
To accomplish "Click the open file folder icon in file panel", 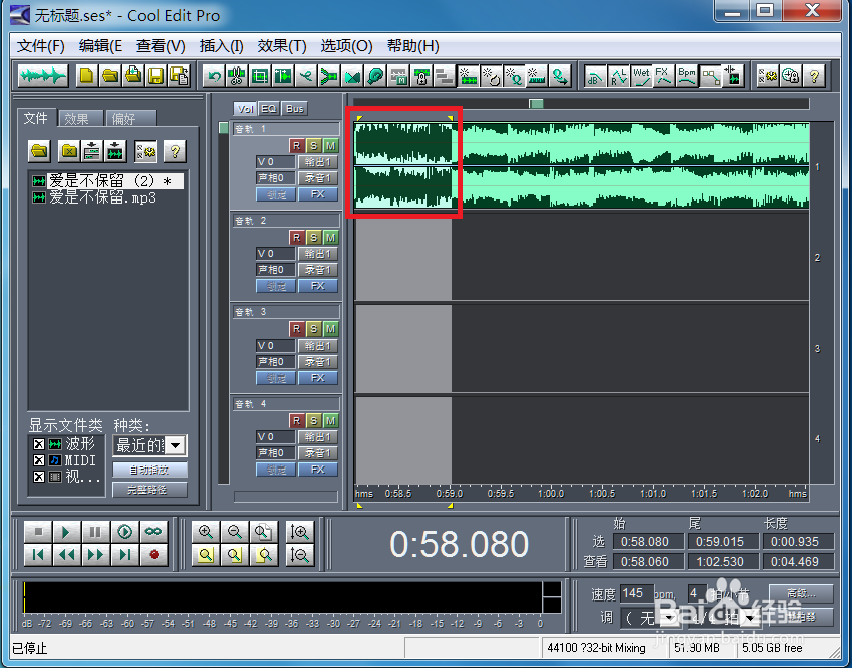I will coord(39,151).
